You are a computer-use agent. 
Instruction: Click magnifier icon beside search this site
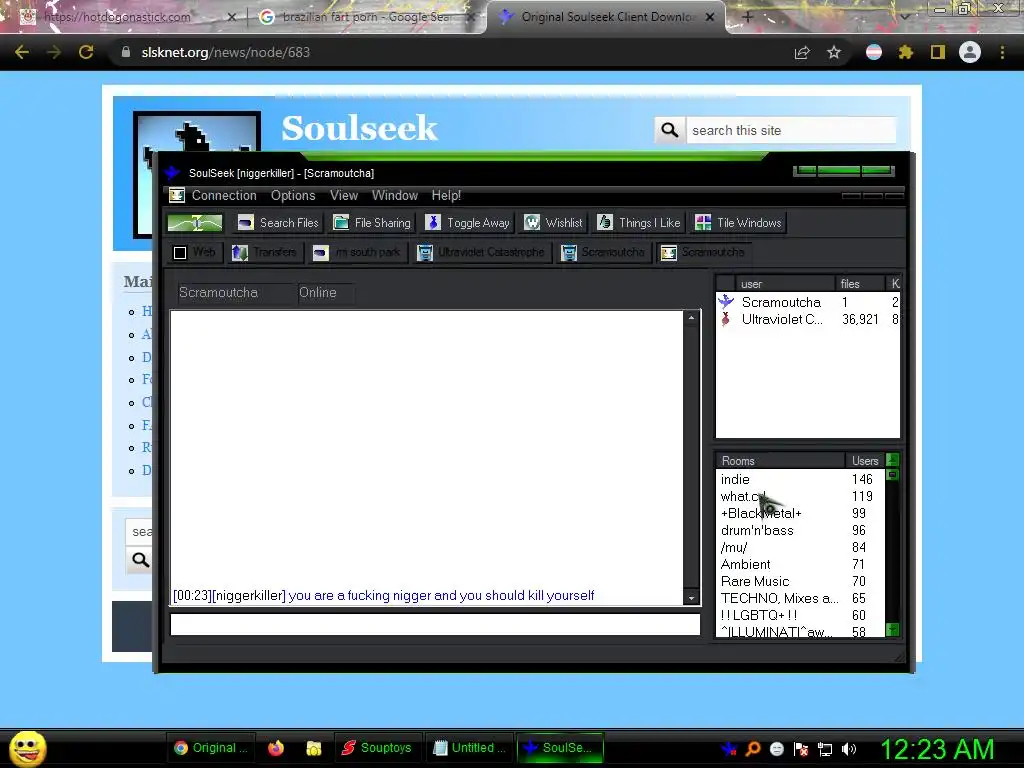pyautogui.click(x=669, y=130)
